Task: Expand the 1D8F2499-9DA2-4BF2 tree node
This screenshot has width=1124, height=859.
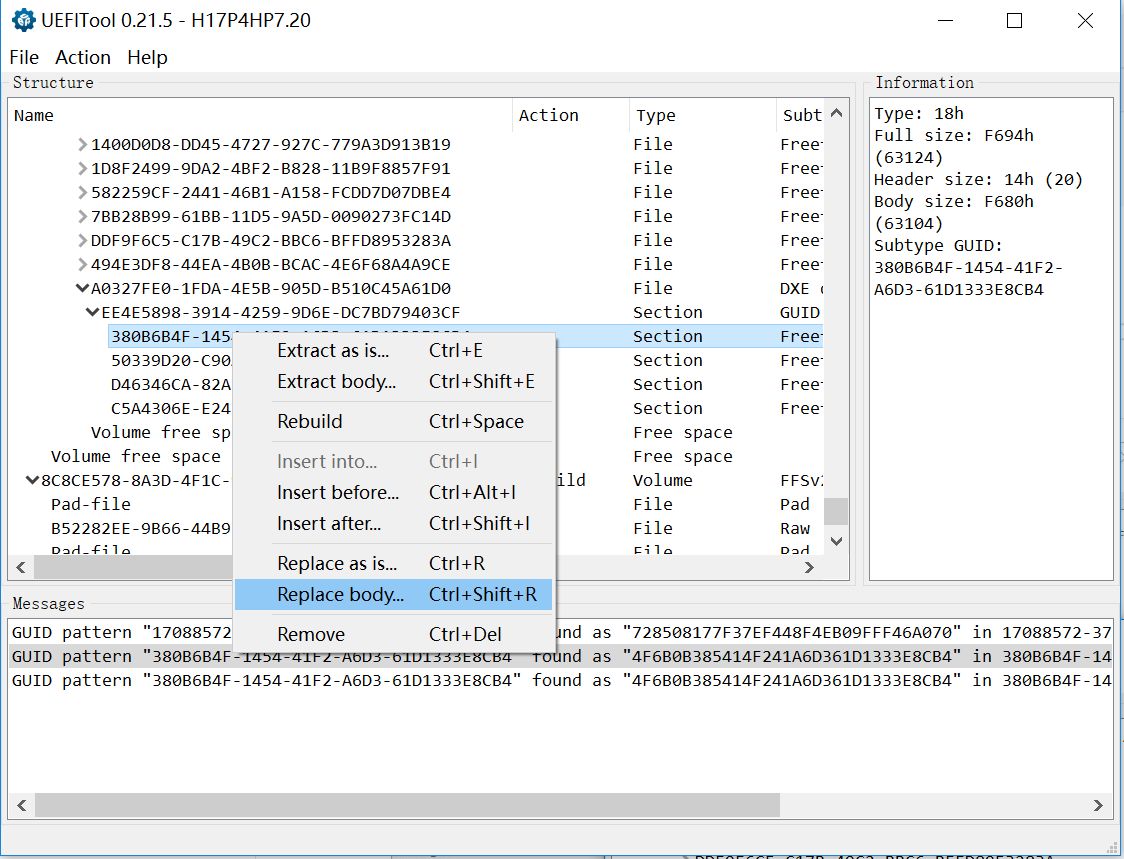Action: point(83,169)
